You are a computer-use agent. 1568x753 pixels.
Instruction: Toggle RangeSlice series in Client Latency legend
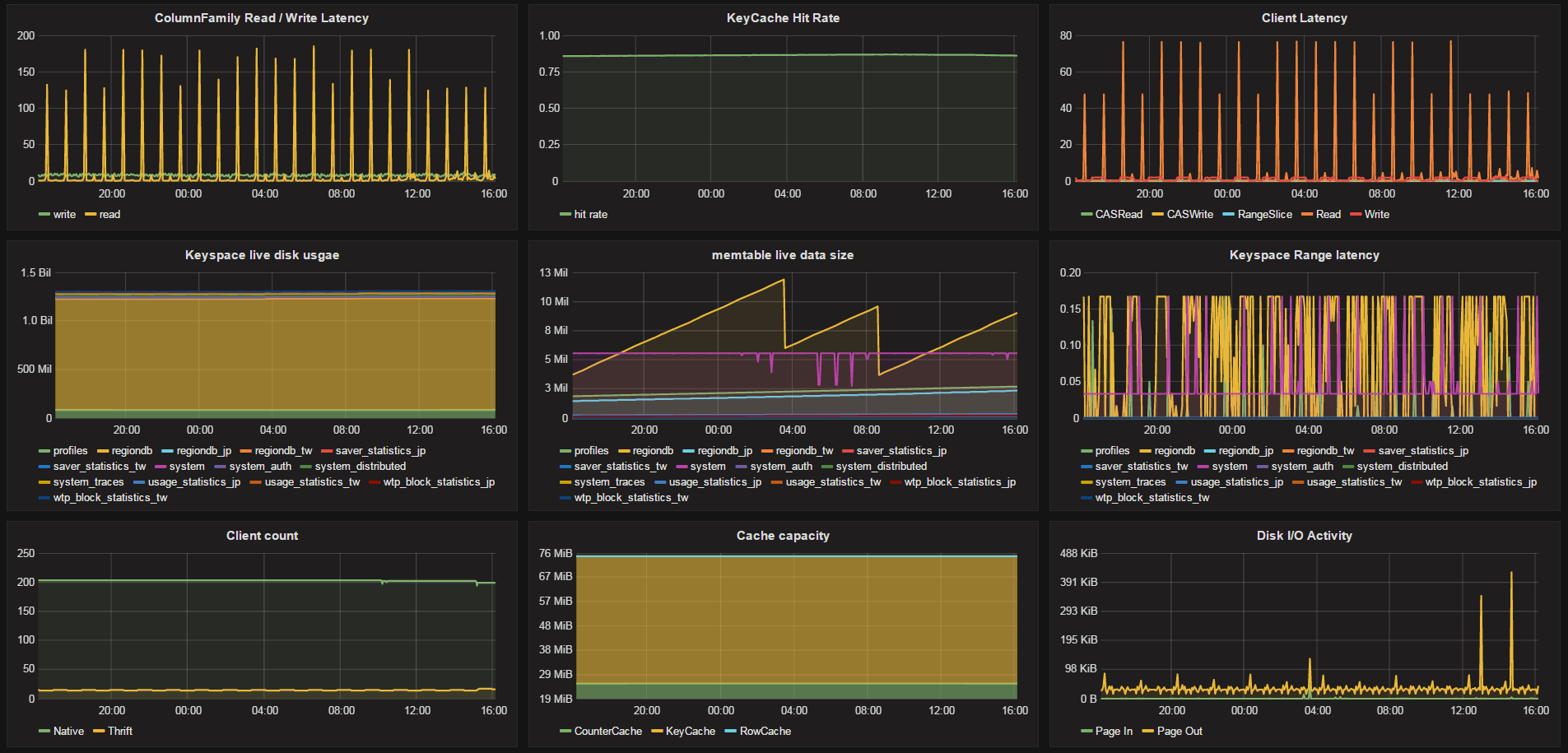coord(1265,215)
